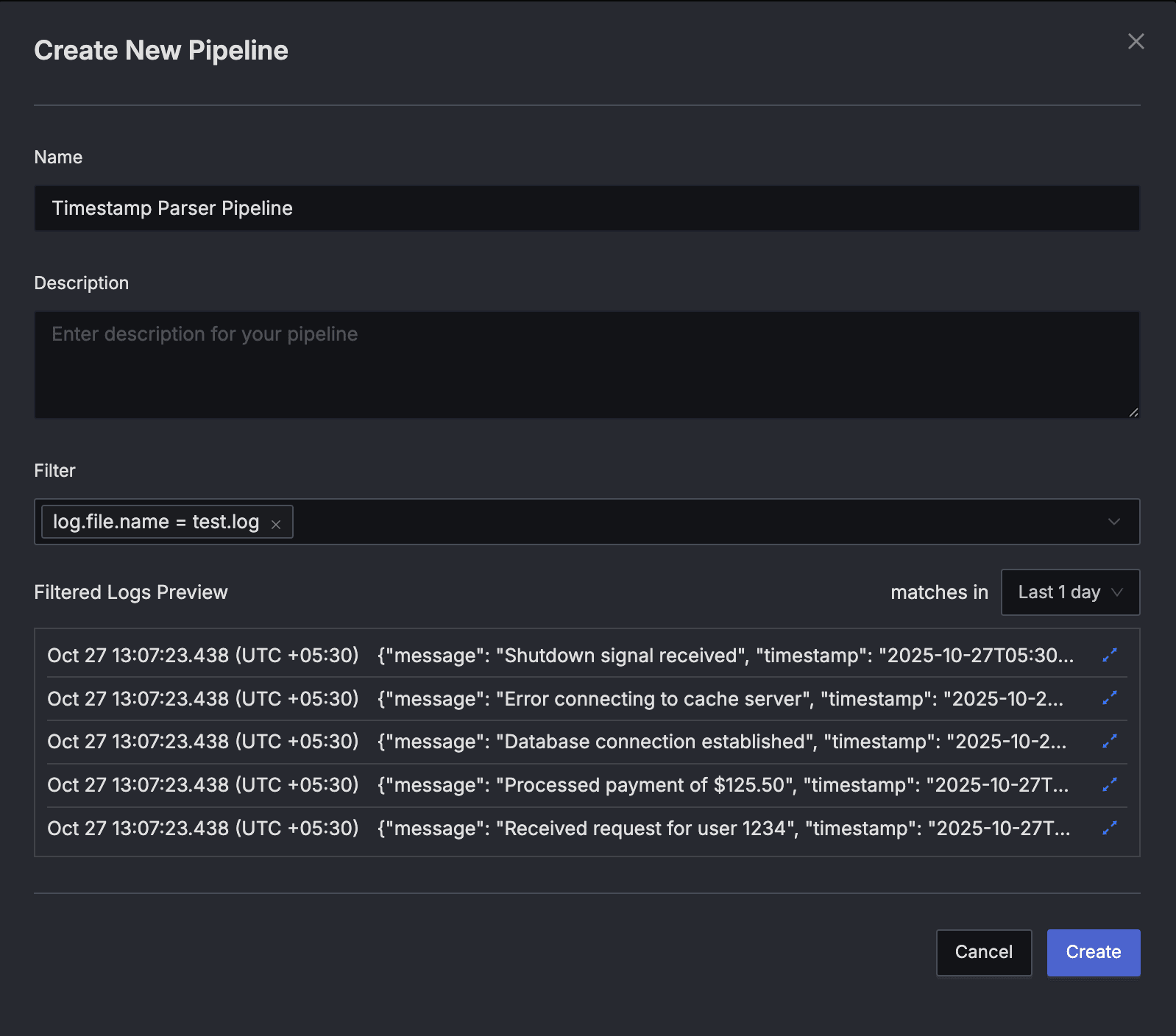
Task: Expand the Processed payment of $125.50 log
Action: (x=1110, y=784)
